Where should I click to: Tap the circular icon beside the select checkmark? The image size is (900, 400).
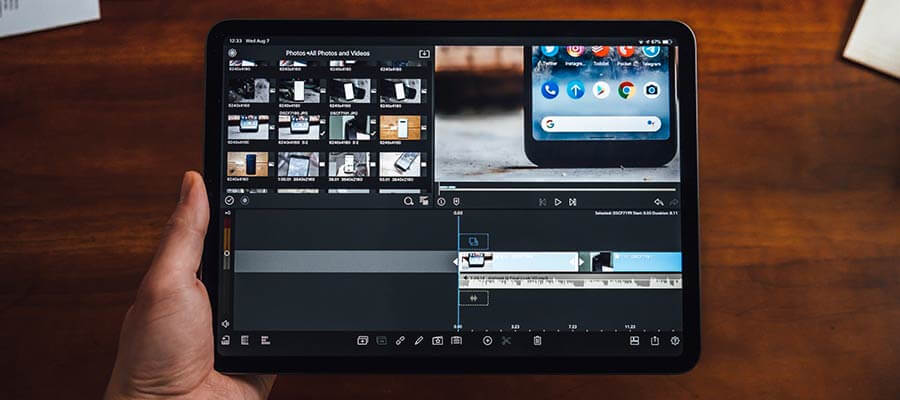coord(245,200)
